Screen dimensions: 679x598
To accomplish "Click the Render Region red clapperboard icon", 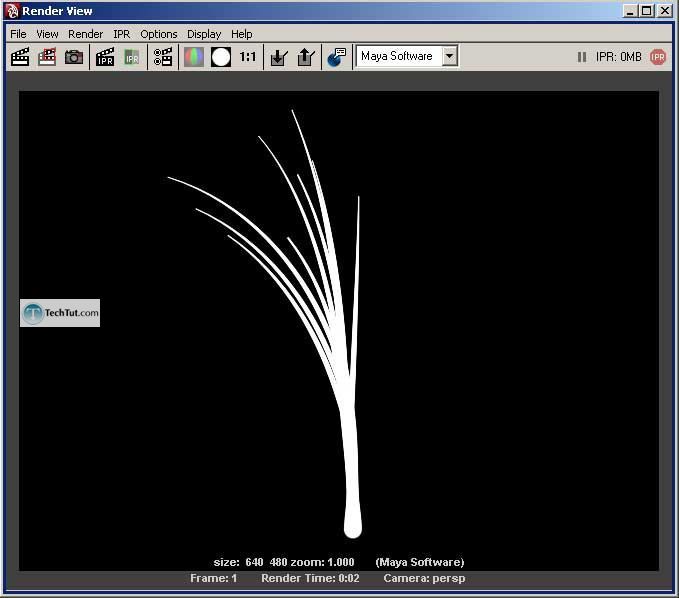I will tap(47, 57).
